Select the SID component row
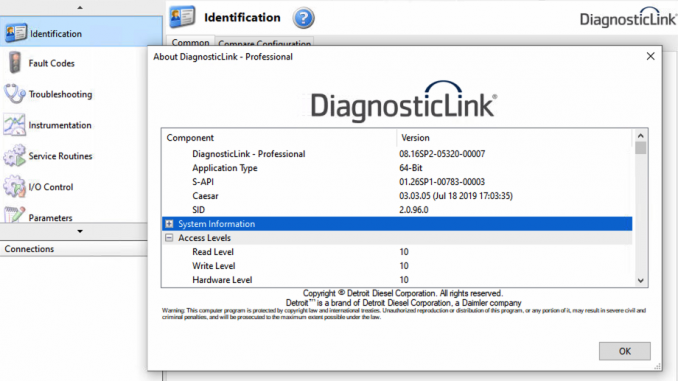This screenshot has height=381, width=678. (x=397, y=210)
